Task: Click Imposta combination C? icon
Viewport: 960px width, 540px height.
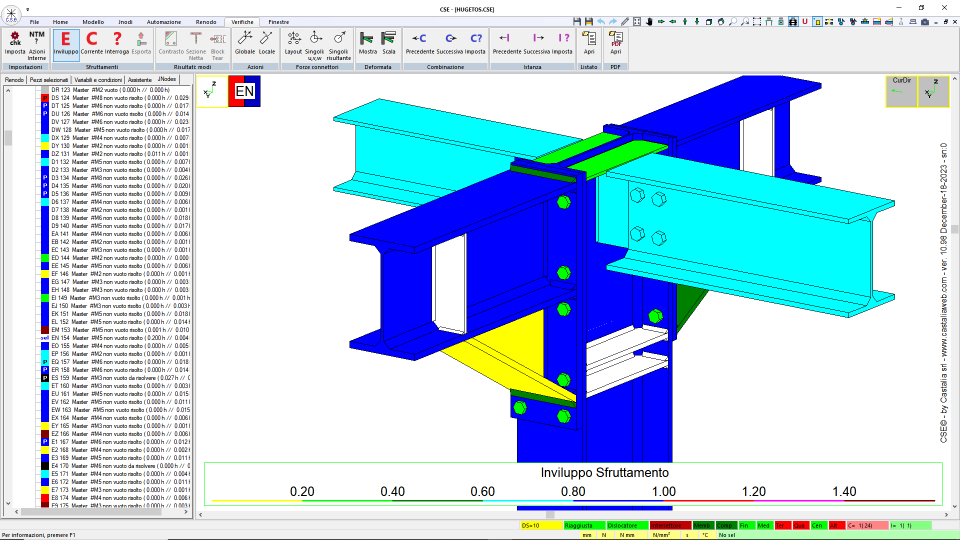Action: (x=475, y=44)
